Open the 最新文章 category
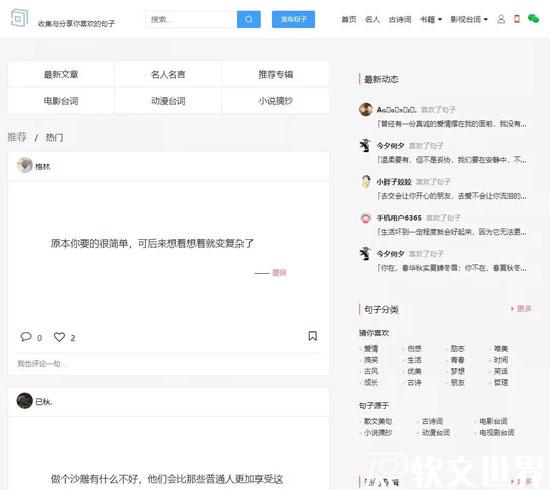This screenshot has height=490, width=550. coord(61,74)
